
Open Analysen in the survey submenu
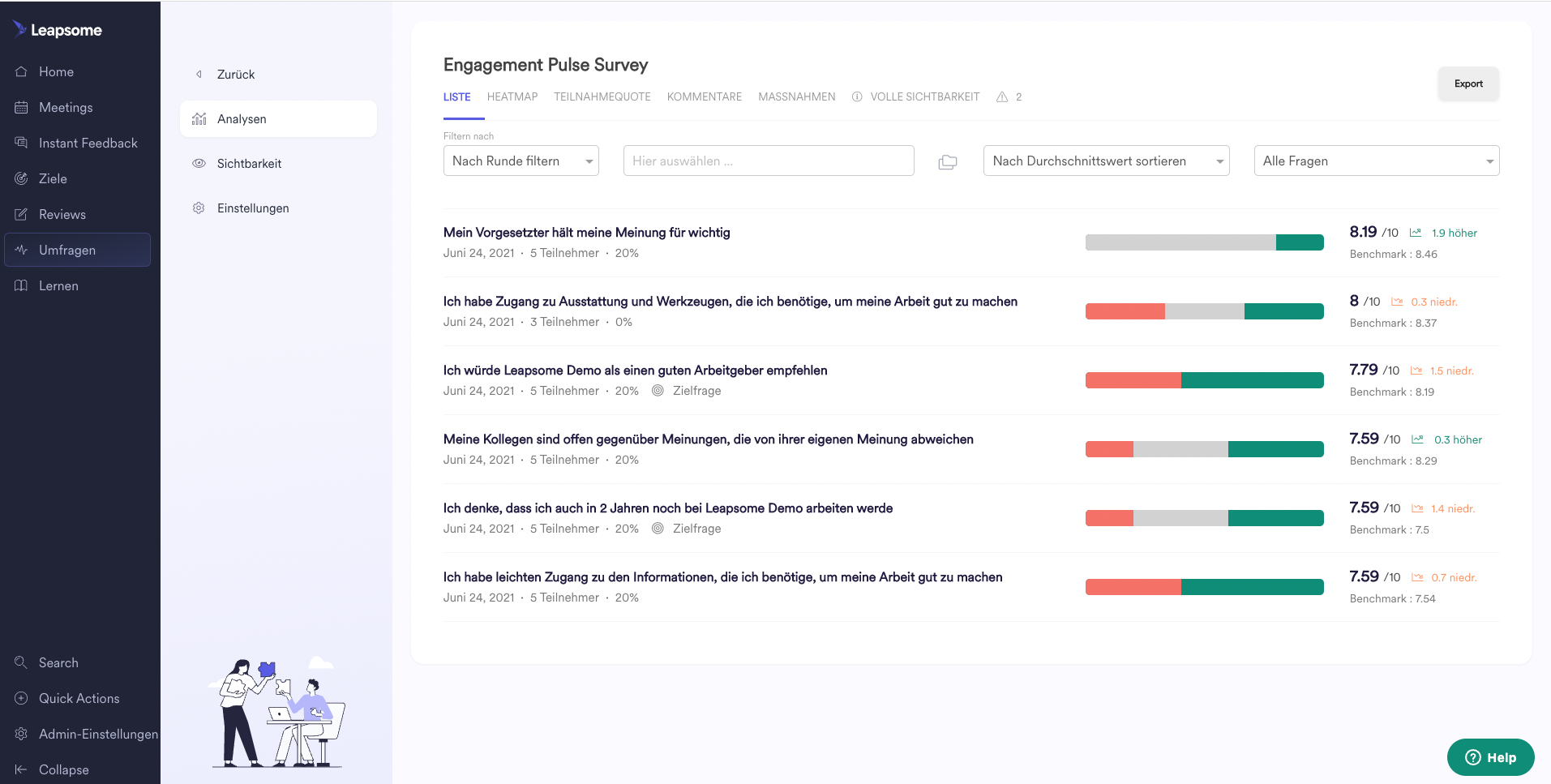click(278, 118)
